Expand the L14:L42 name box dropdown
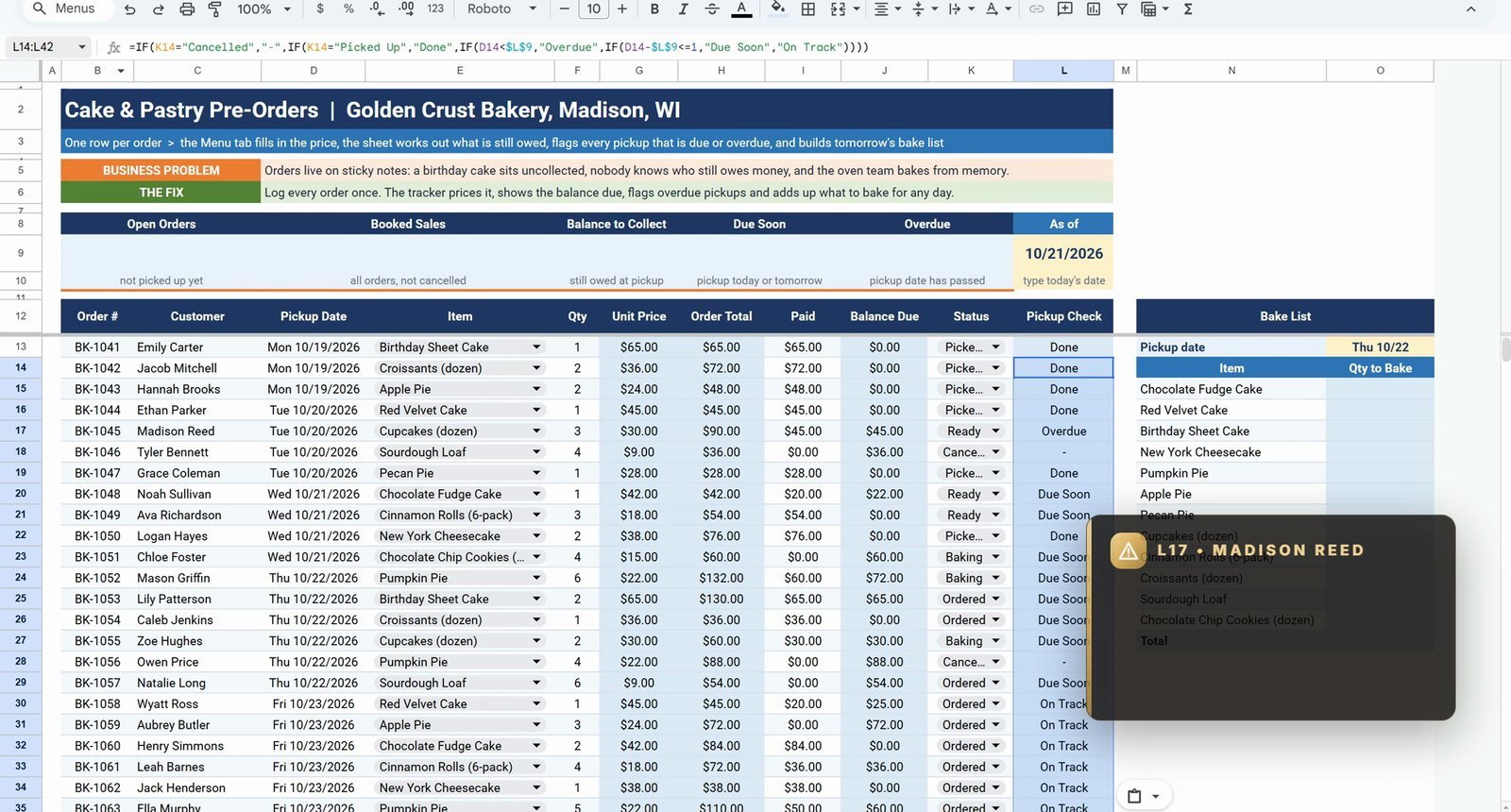This screenshot has width=1511, height=812. pos(82,46)
